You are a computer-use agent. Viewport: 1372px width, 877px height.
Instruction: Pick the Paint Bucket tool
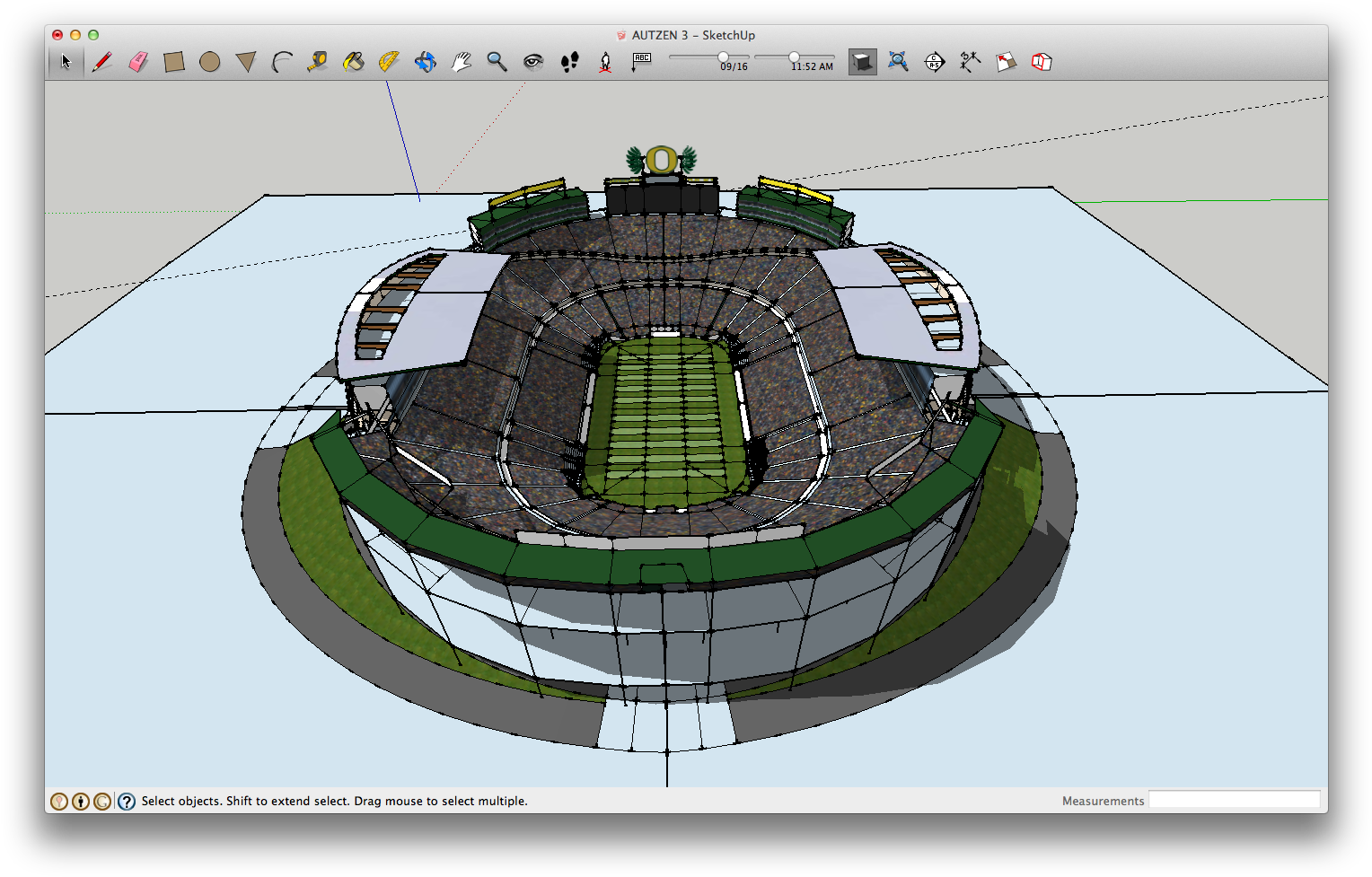pyautogui.click(x=353, y=61)
